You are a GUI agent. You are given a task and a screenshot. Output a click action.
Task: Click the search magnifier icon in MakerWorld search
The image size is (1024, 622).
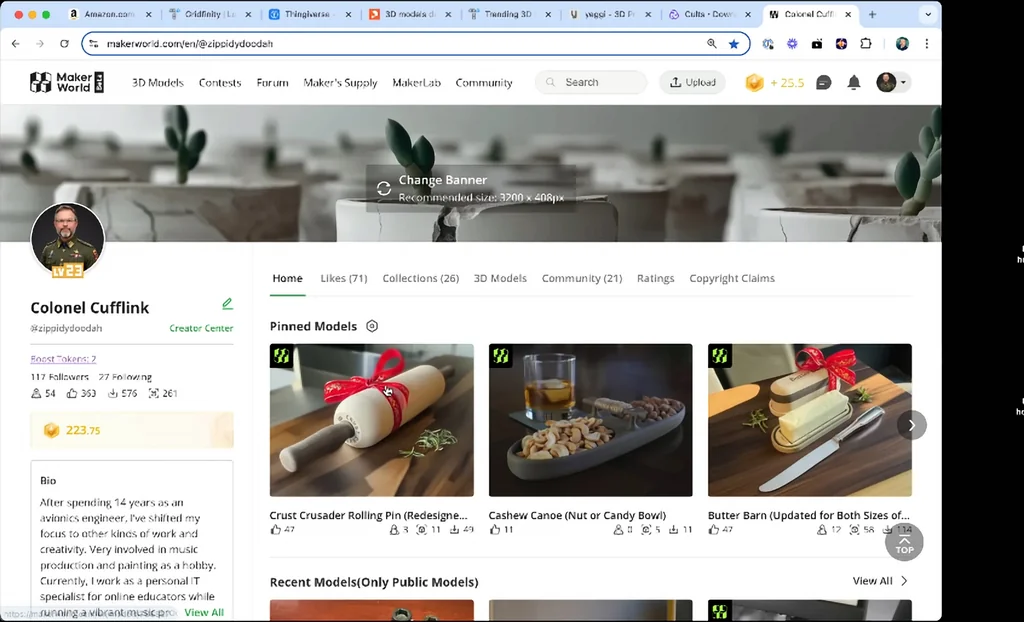pos(551,82)
